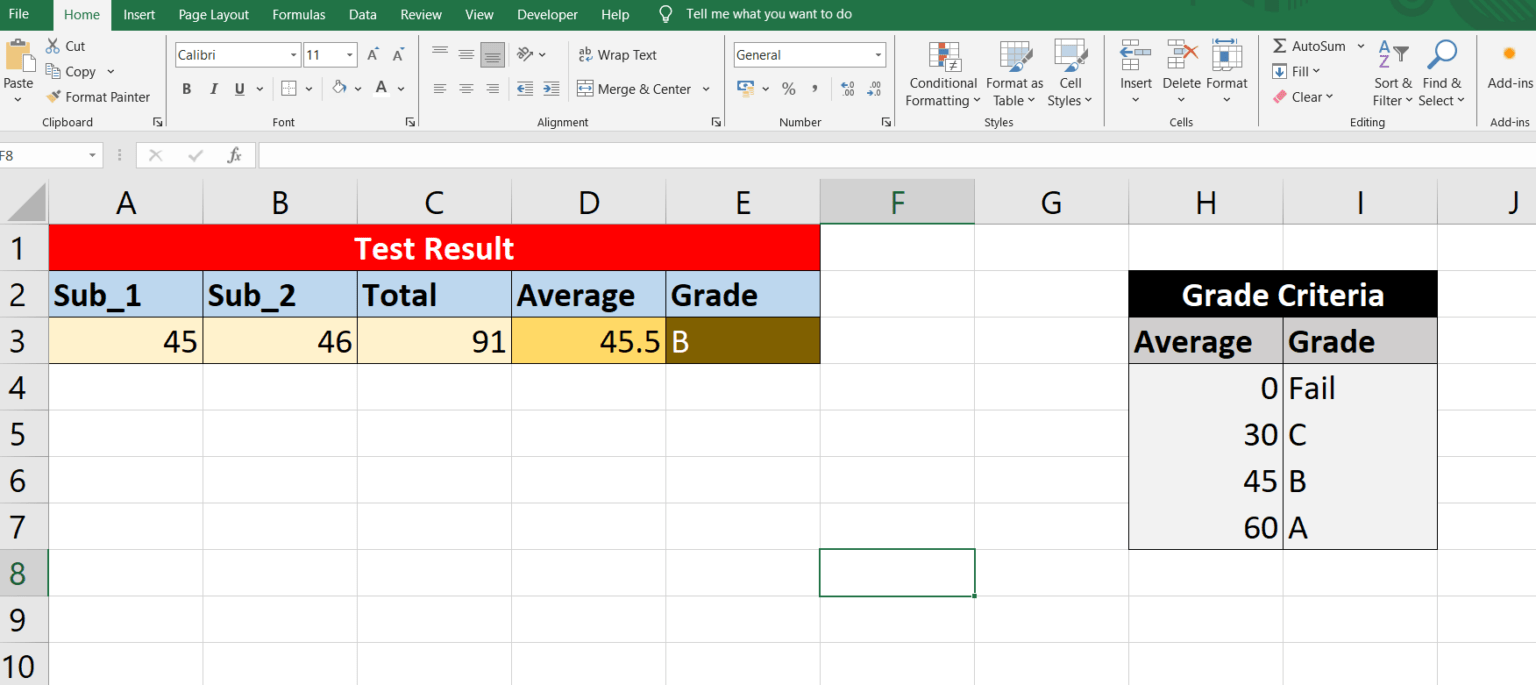Toggle underline formatting
The width and height of the screenshot is (1536, 685).
[237, 89]
